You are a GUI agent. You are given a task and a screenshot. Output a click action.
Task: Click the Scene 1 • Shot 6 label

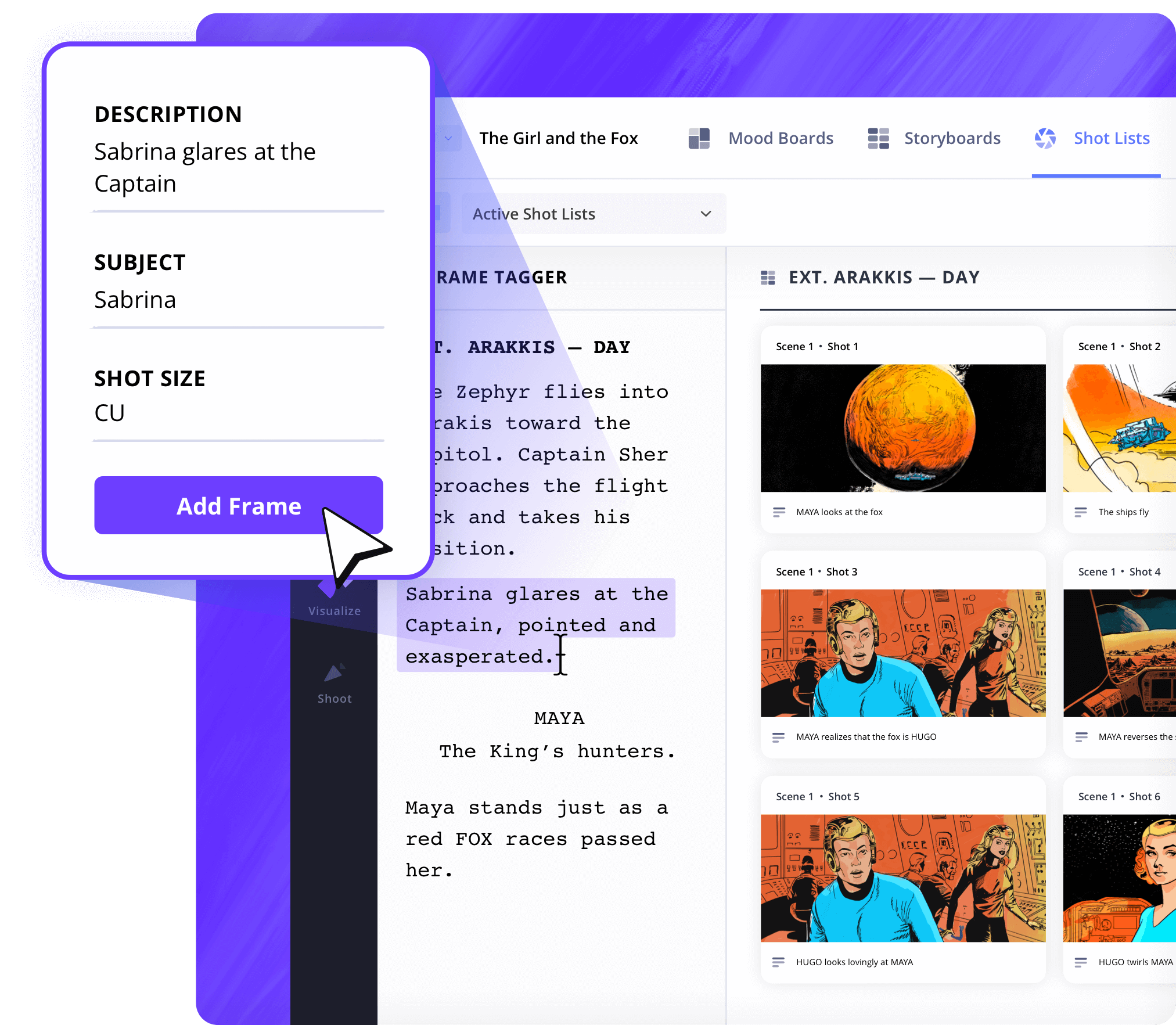[1119, 796]
